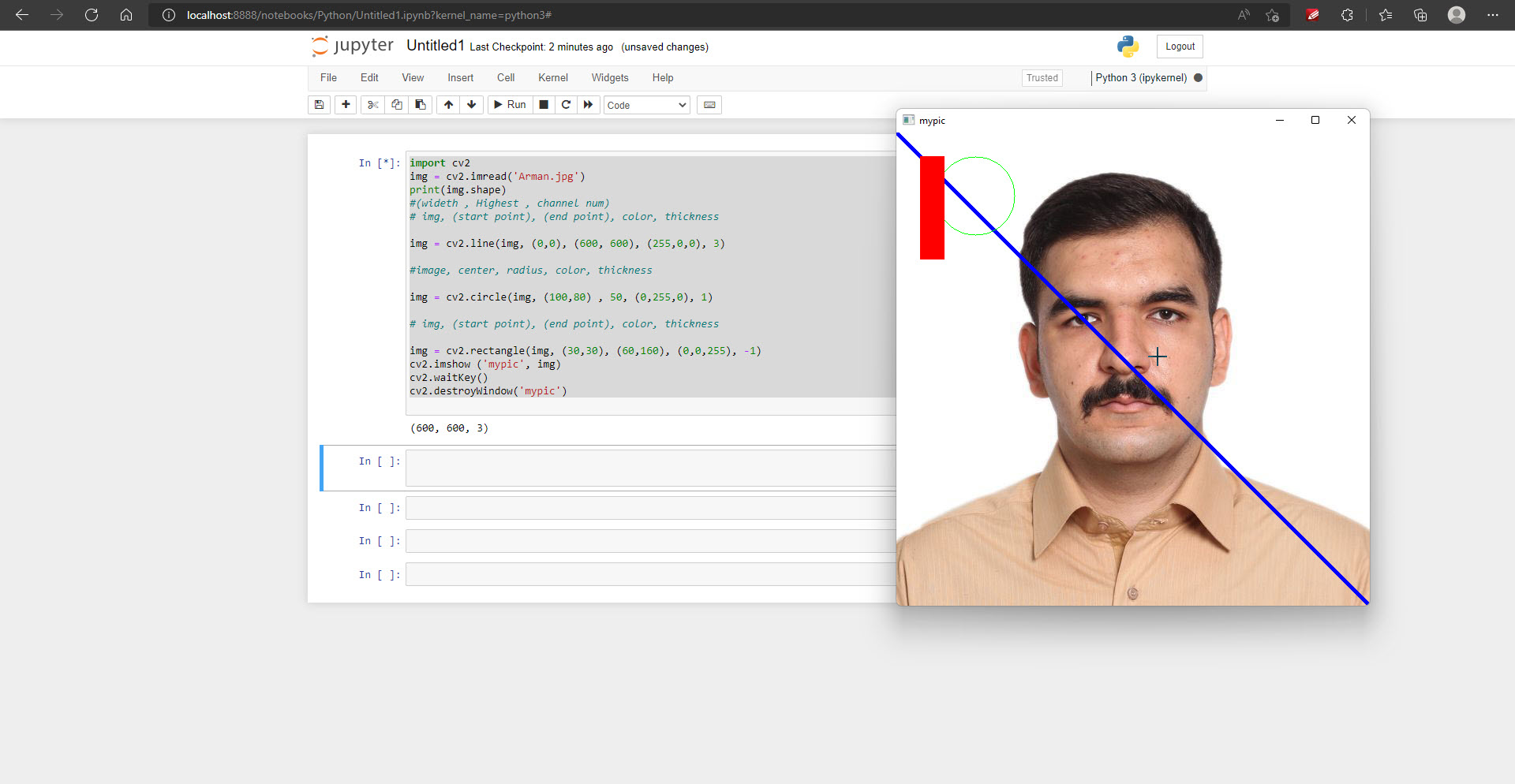Copy the selected cell with copy icon
This screenshot has height=784, width=1515.
coord(396,104)
